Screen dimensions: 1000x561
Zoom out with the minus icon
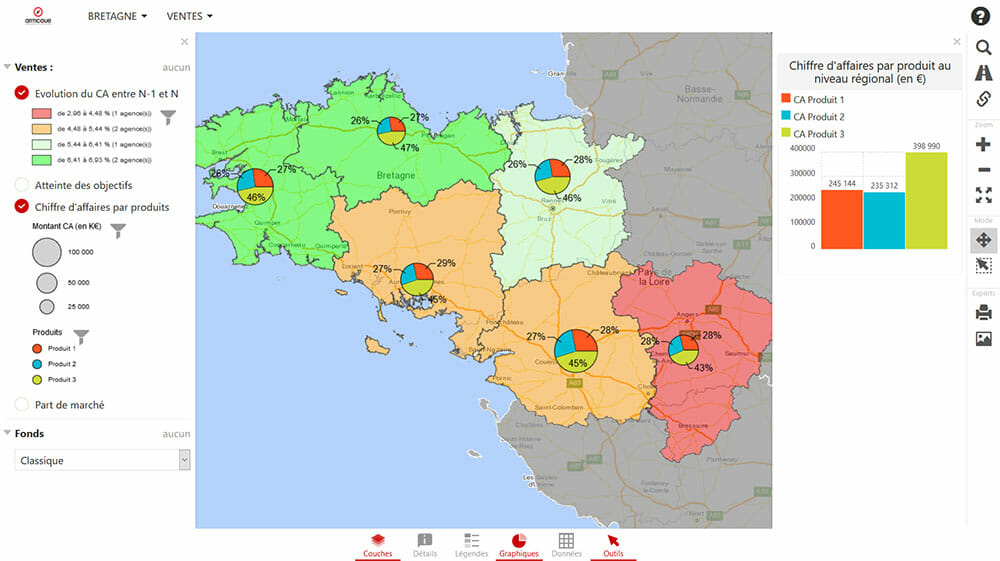[983, 170]
